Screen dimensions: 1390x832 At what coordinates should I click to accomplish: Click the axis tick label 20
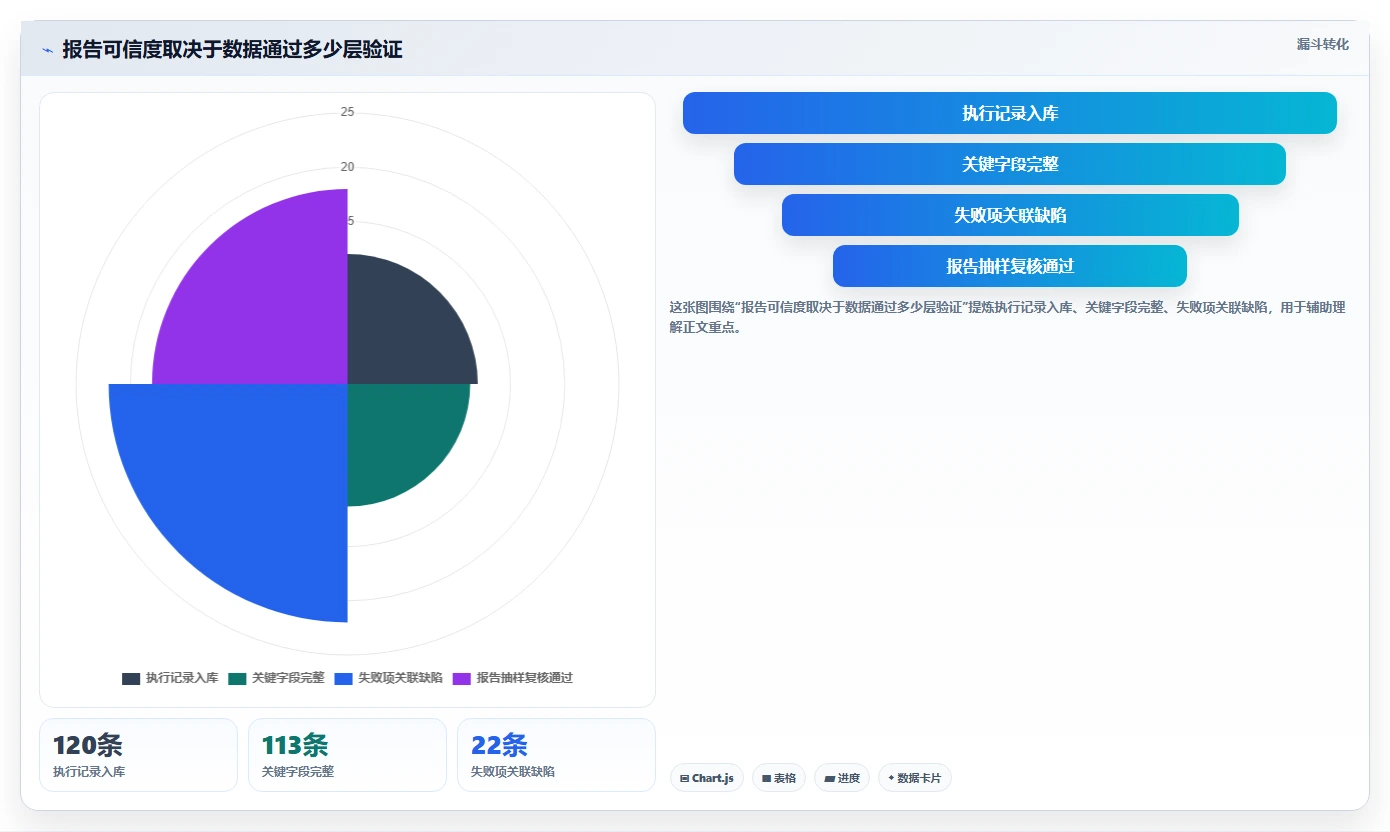347,167
